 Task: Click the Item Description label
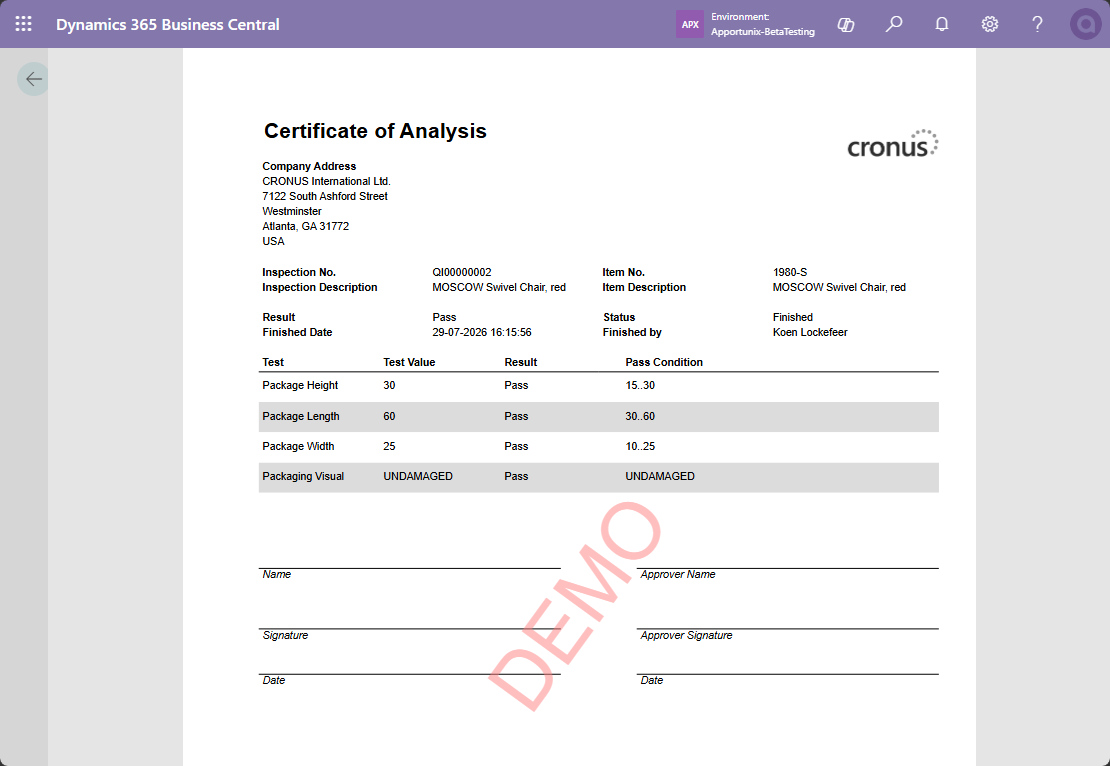pos(644,287)
